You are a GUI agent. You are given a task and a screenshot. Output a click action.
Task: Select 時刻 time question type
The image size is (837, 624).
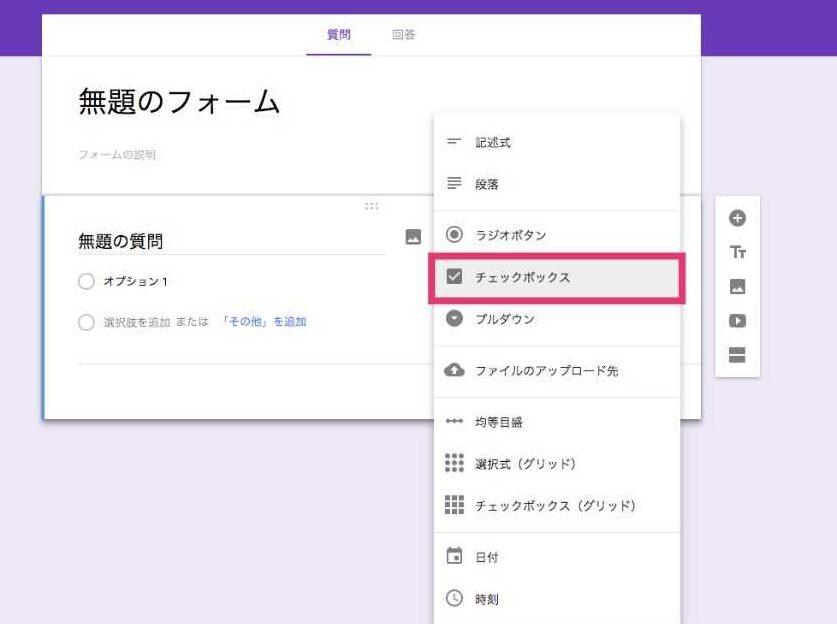557,598
